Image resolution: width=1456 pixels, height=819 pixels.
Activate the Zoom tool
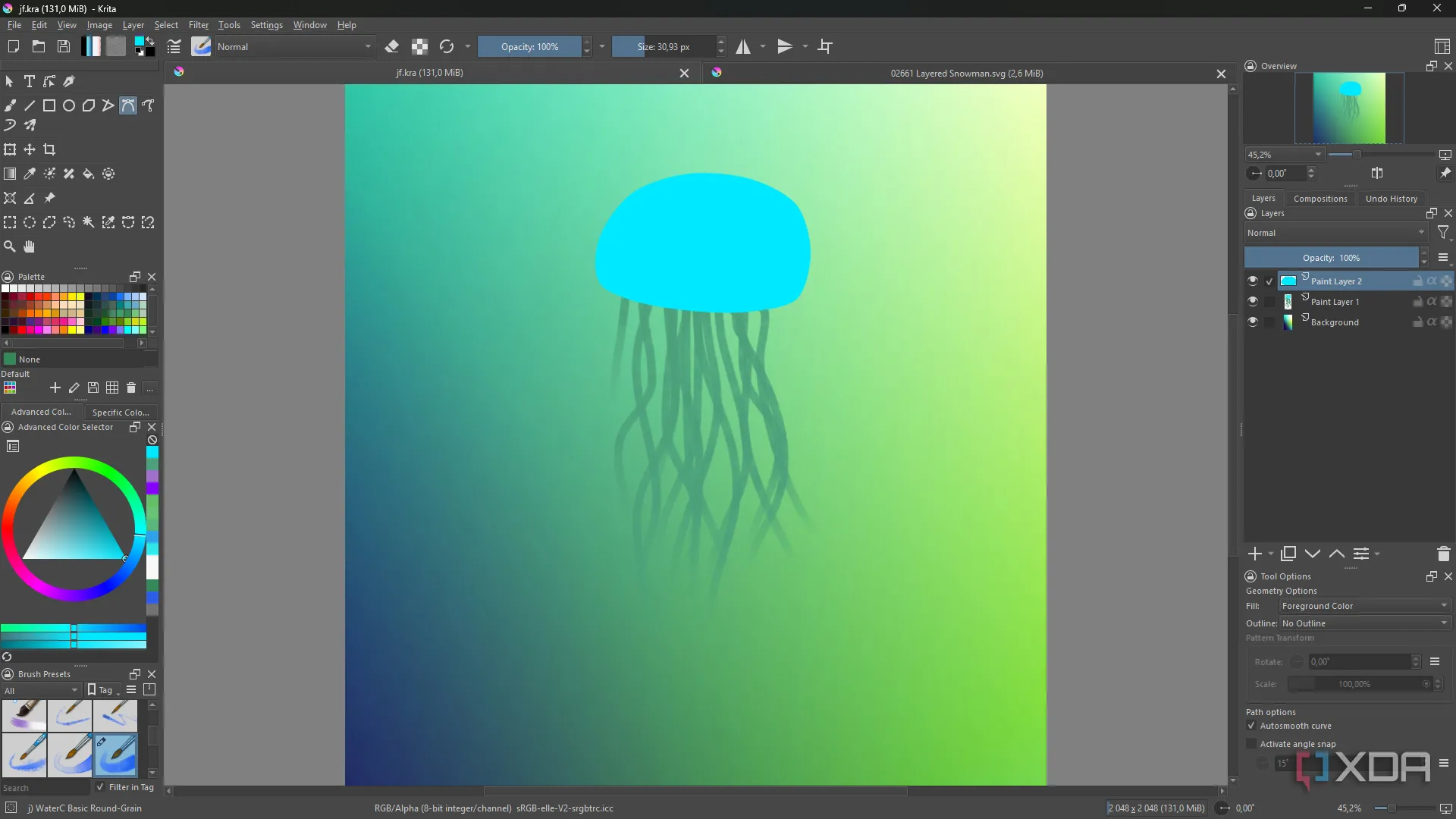pos(10,246)
